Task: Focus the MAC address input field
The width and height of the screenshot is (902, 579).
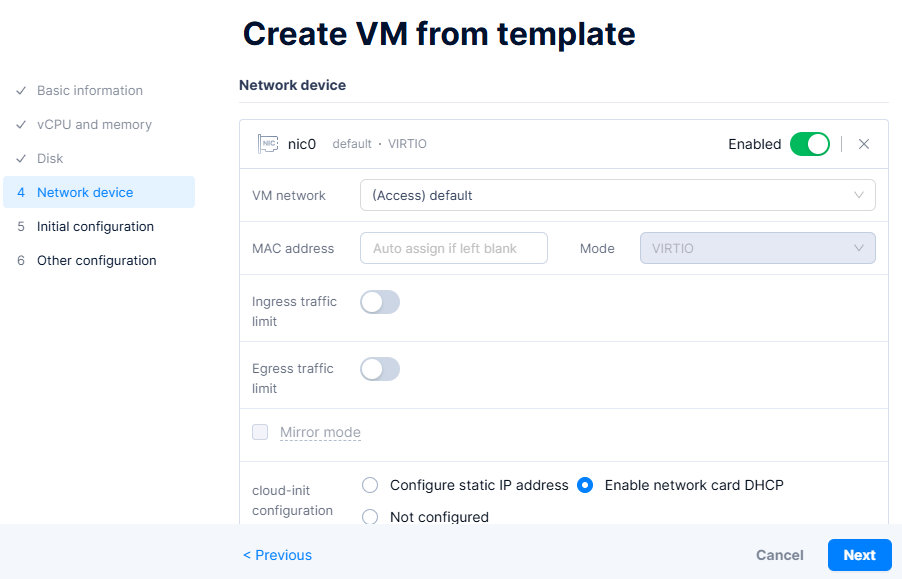Action: tap(454, 248)
